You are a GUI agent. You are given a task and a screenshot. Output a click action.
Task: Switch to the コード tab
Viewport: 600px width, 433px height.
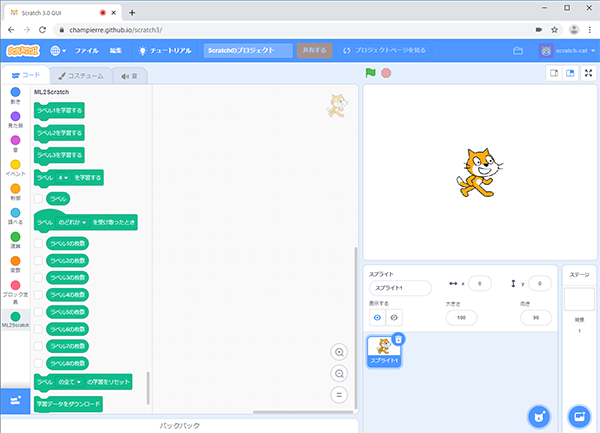point(26,75)
